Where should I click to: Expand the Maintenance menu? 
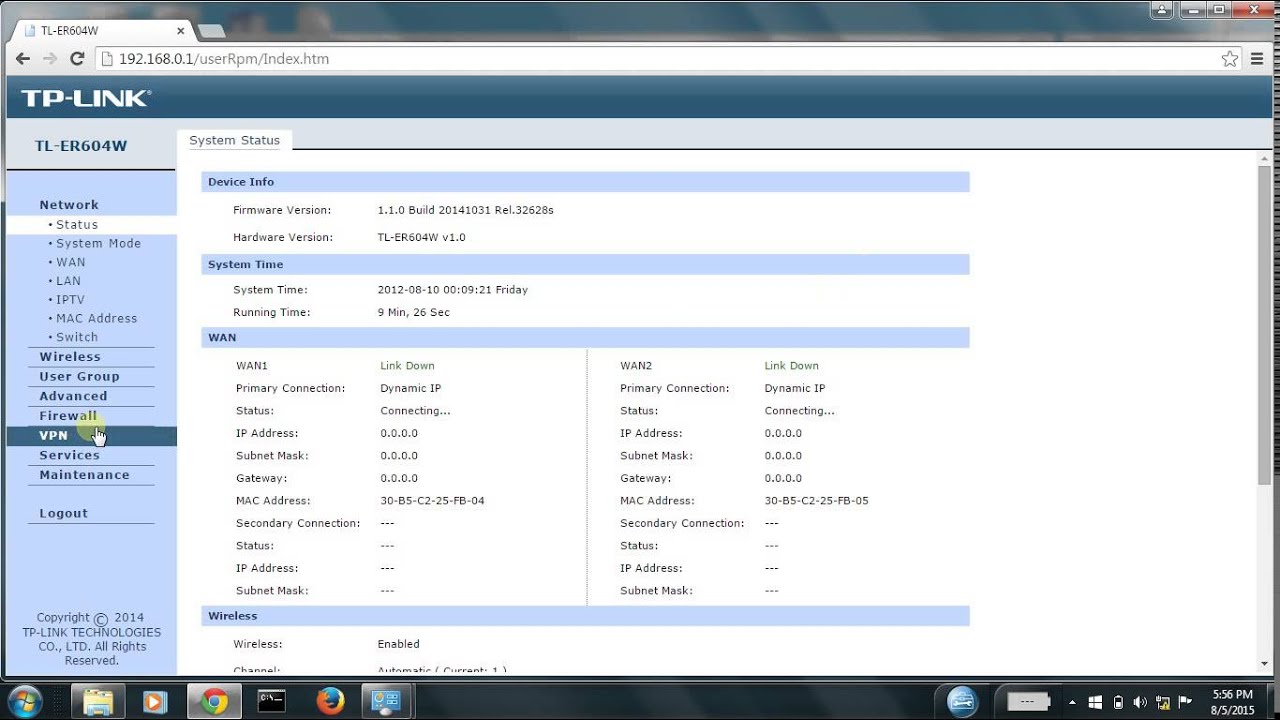[x=84, y=475]
